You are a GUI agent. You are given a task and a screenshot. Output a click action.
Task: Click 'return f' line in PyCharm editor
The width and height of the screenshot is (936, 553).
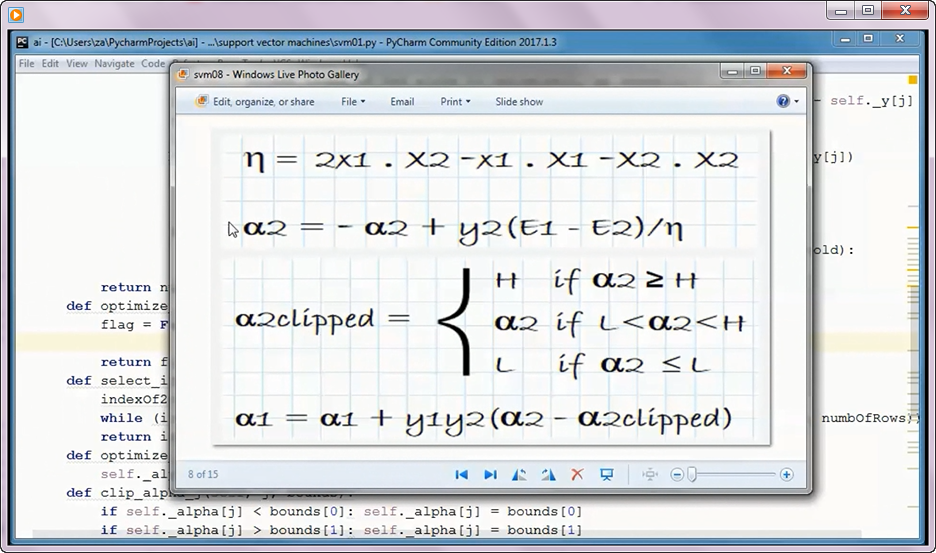click(x=134, y=362)
